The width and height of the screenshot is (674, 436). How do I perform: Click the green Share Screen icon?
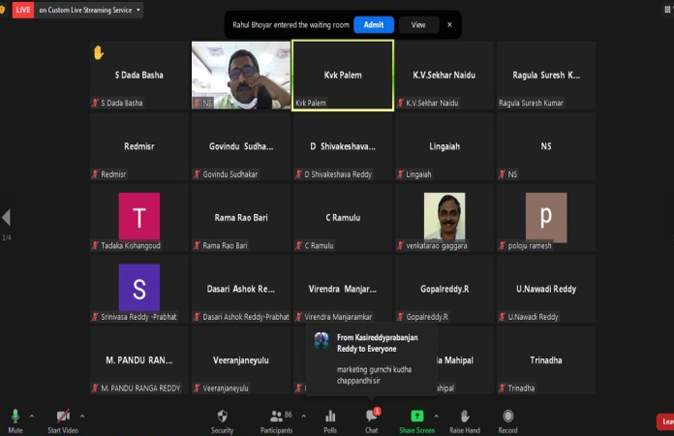[417, 418]
